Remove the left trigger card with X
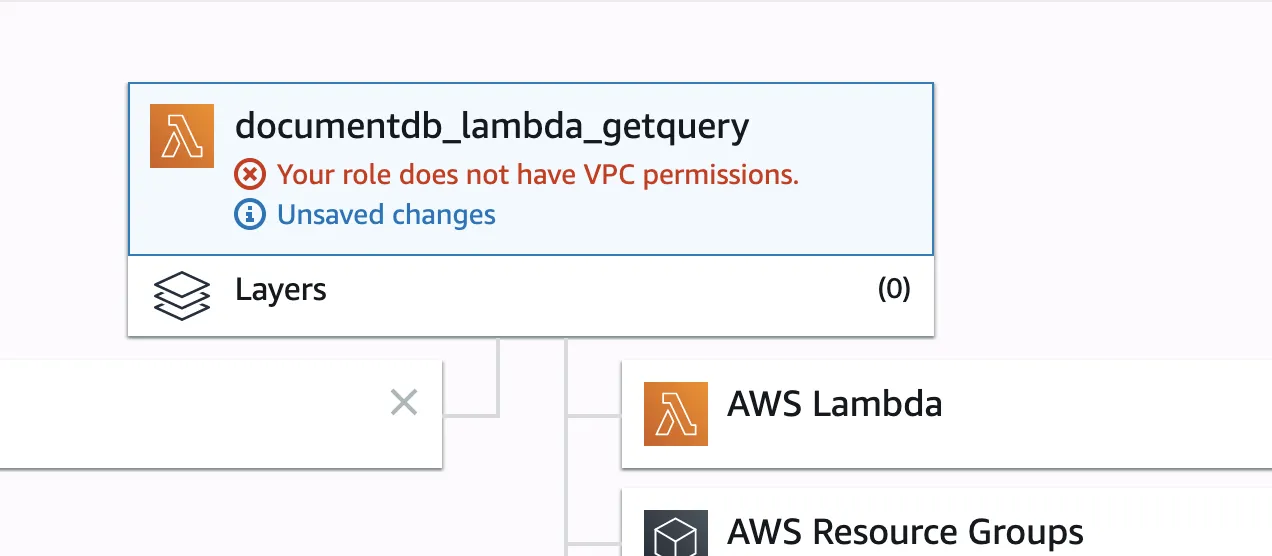This screenshot has width=1272, height=556. [404, 403]
